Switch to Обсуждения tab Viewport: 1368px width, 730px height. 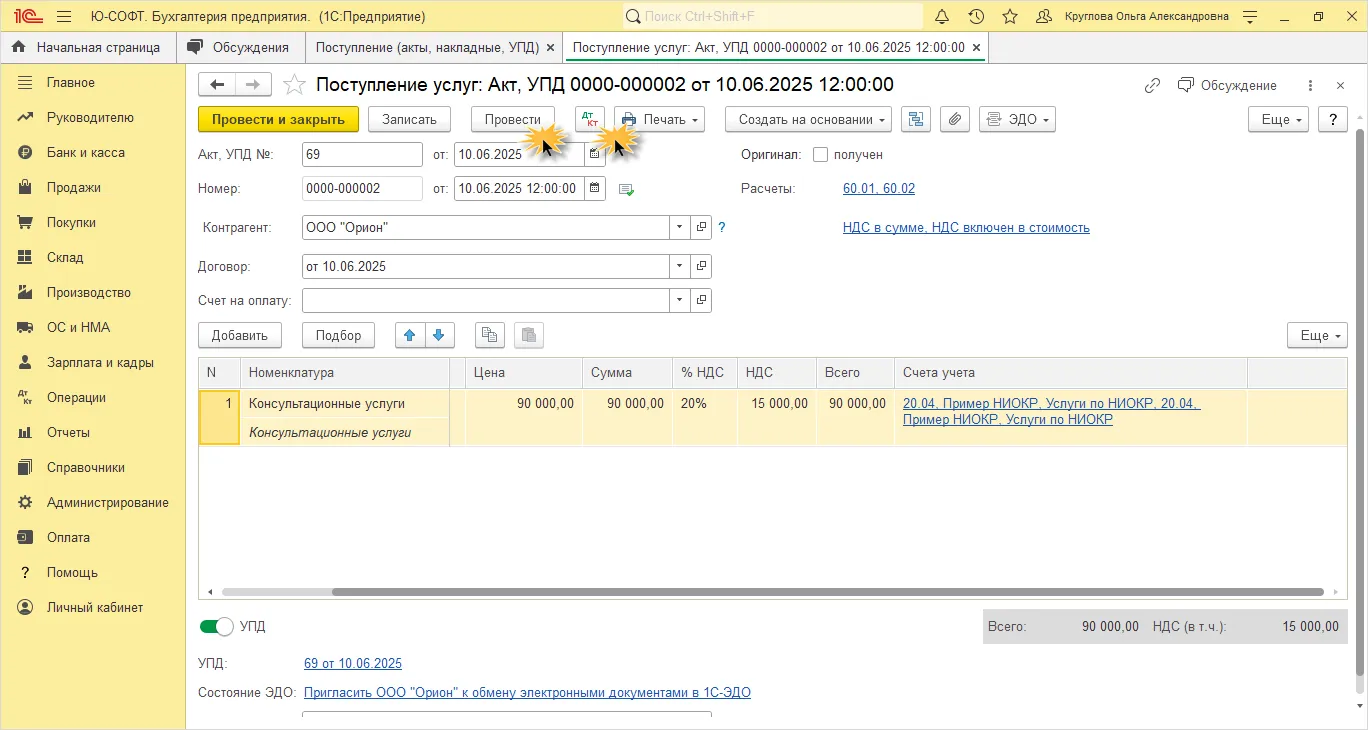[241, 47]
